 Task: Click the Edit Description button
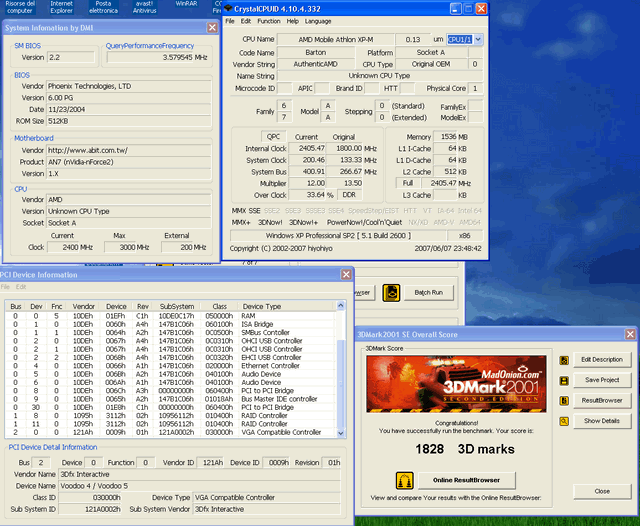(x=602, y=360)
